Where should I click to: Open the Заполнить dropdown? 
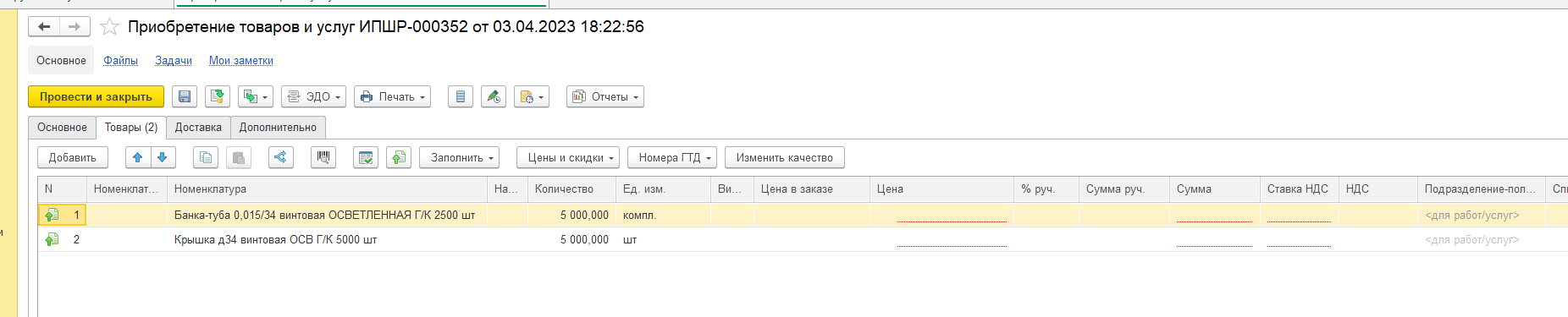click(459, 157)
